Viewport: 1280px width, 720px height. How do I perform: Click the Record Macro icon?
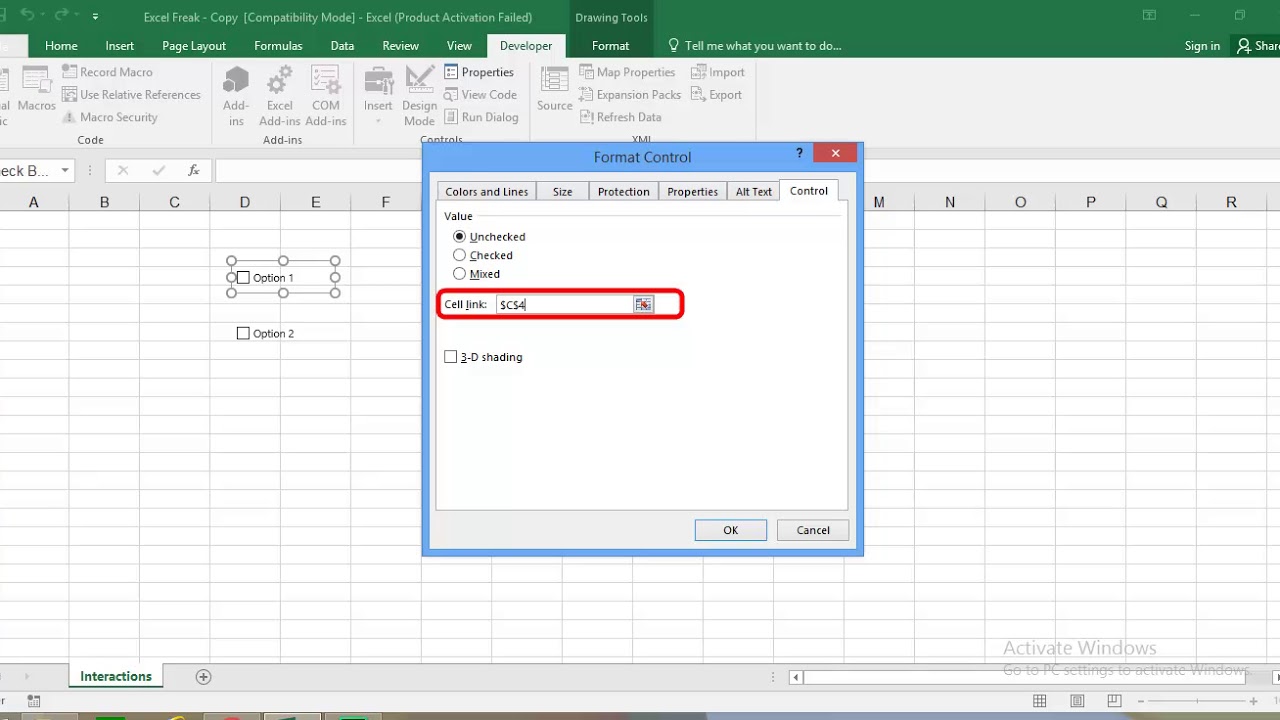pos(70,72)
